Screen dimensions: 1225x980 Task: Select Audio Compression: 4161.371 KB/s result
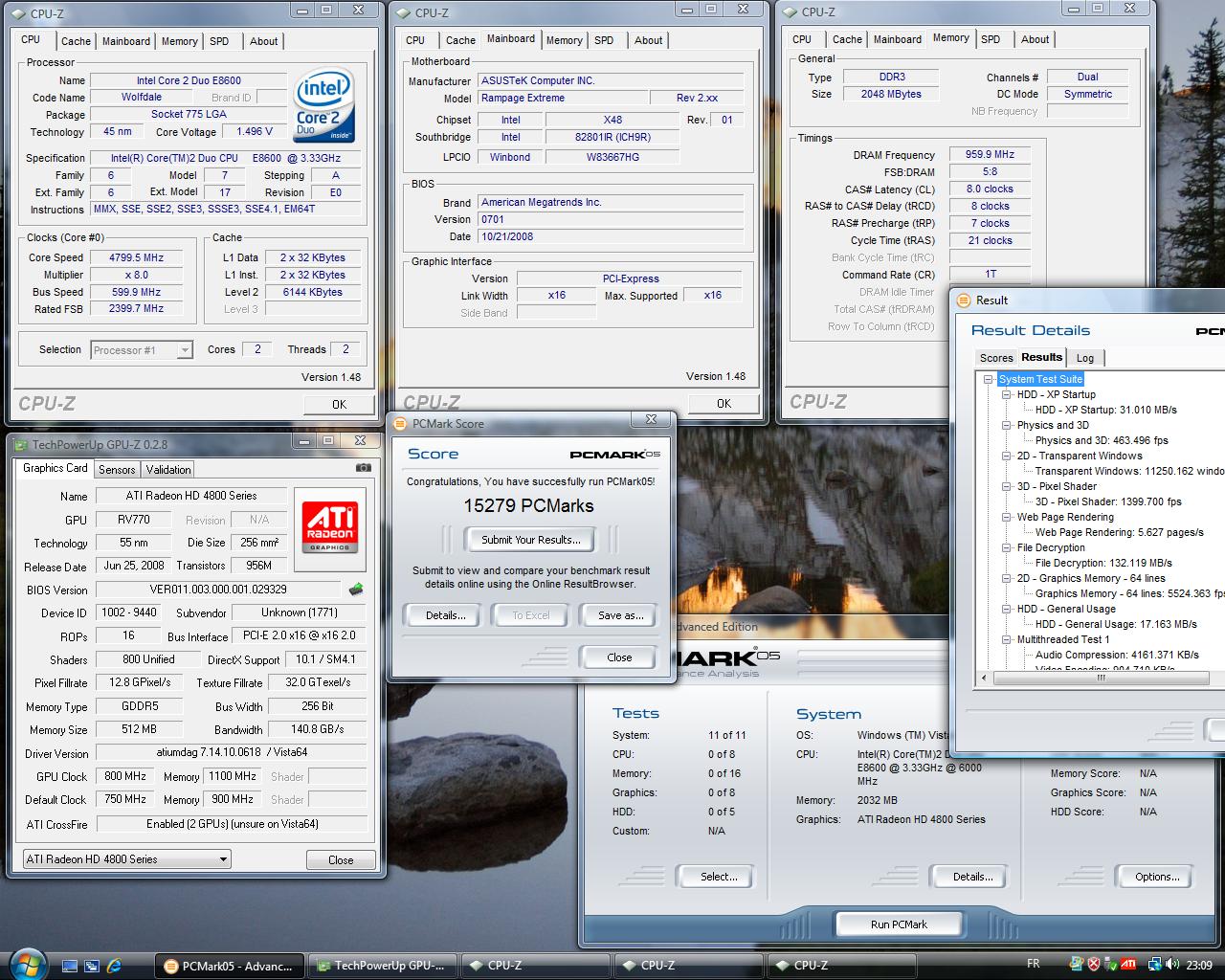(x=1117, y=655)
